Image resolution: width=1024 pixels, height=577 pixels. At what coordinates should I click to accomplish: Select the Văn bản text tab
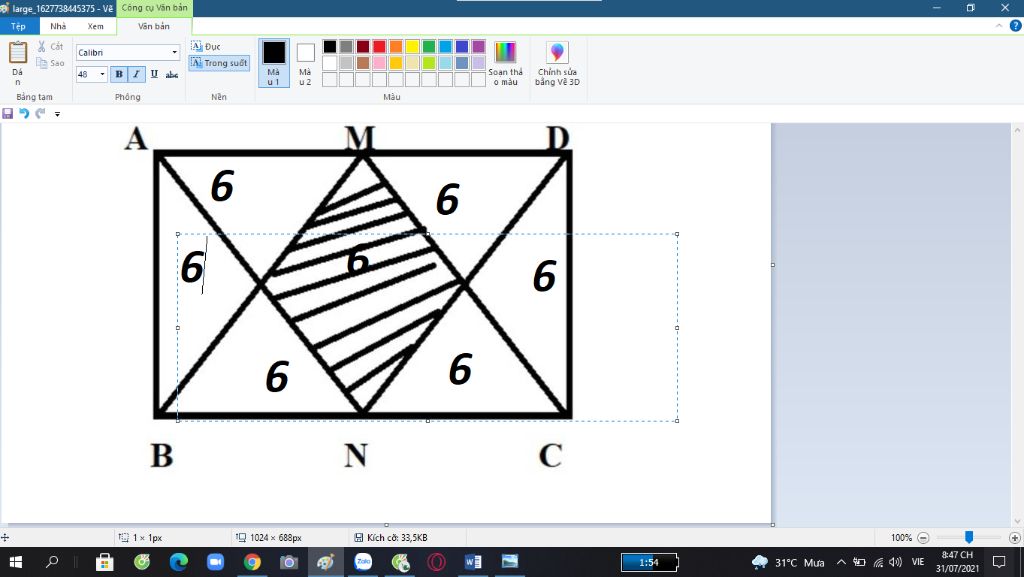point(153,26)
